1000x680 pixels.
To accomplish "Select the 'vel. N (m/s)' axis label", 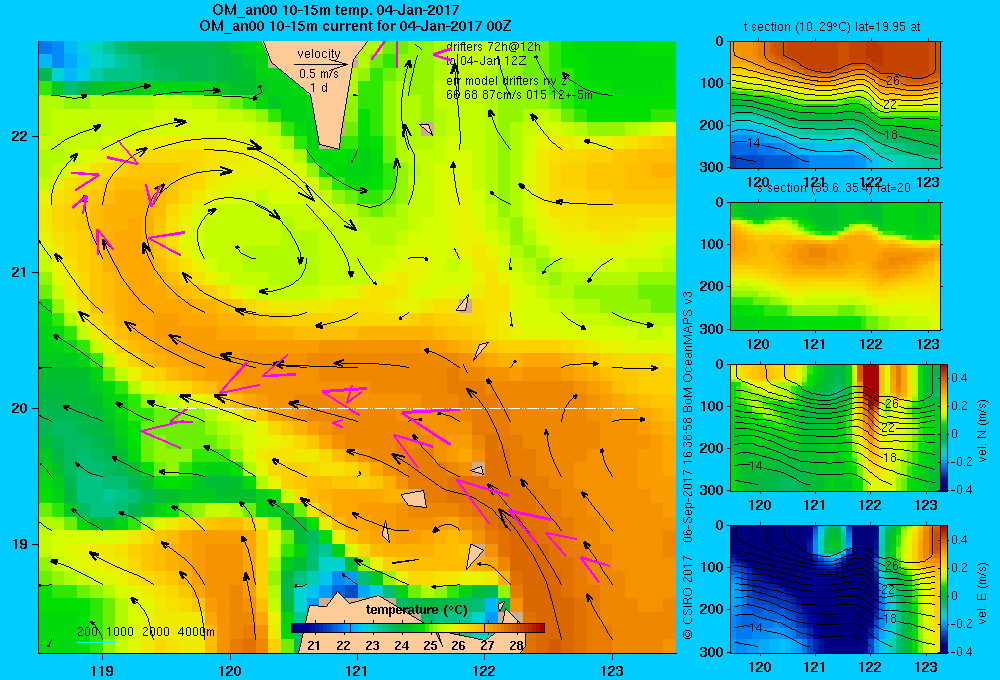I will 982,431.
